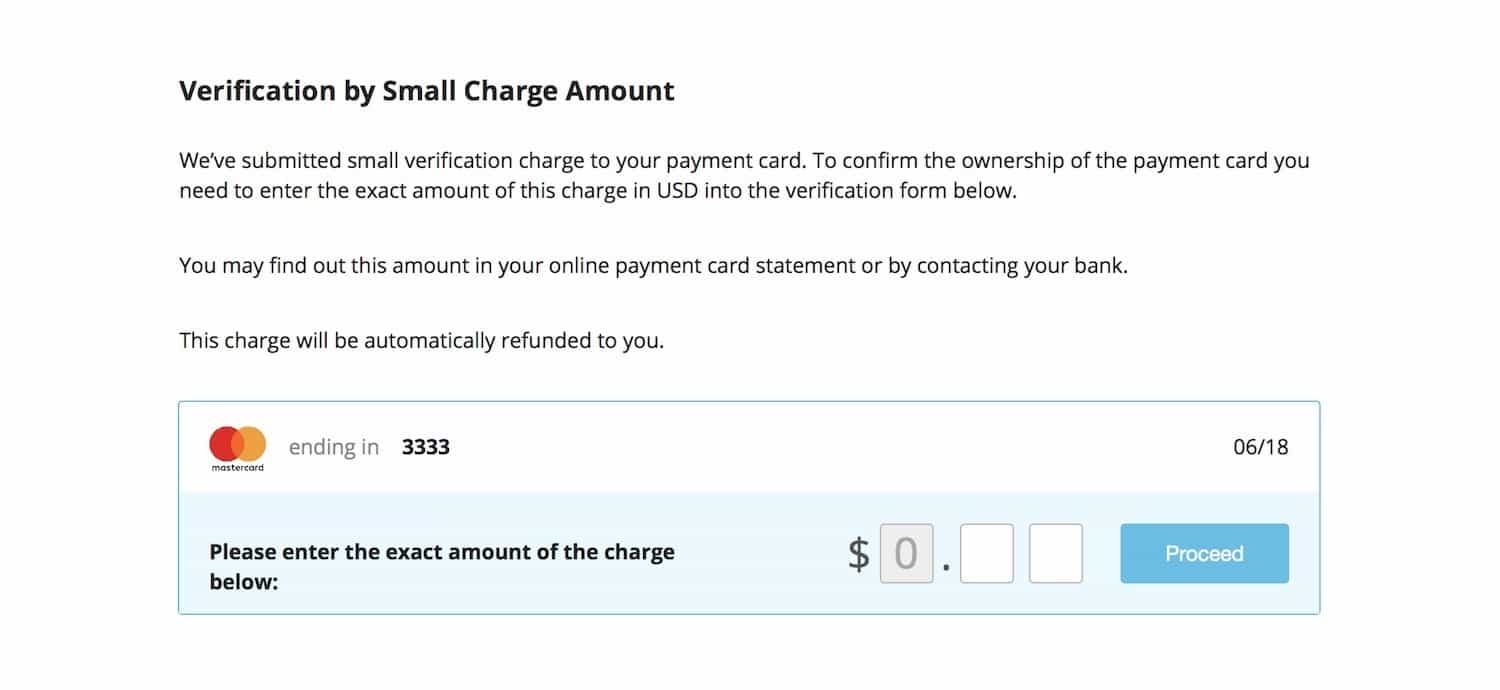
Task: Click the Mastercard logo's orange circle
Action: click(x=252, y=444)
